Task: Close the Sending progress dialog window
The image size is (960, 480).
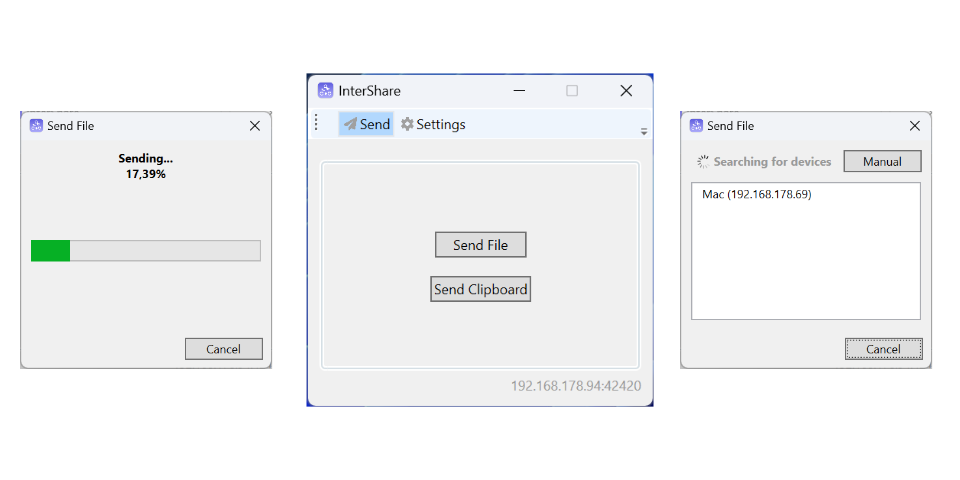Action: coord(255,126)
